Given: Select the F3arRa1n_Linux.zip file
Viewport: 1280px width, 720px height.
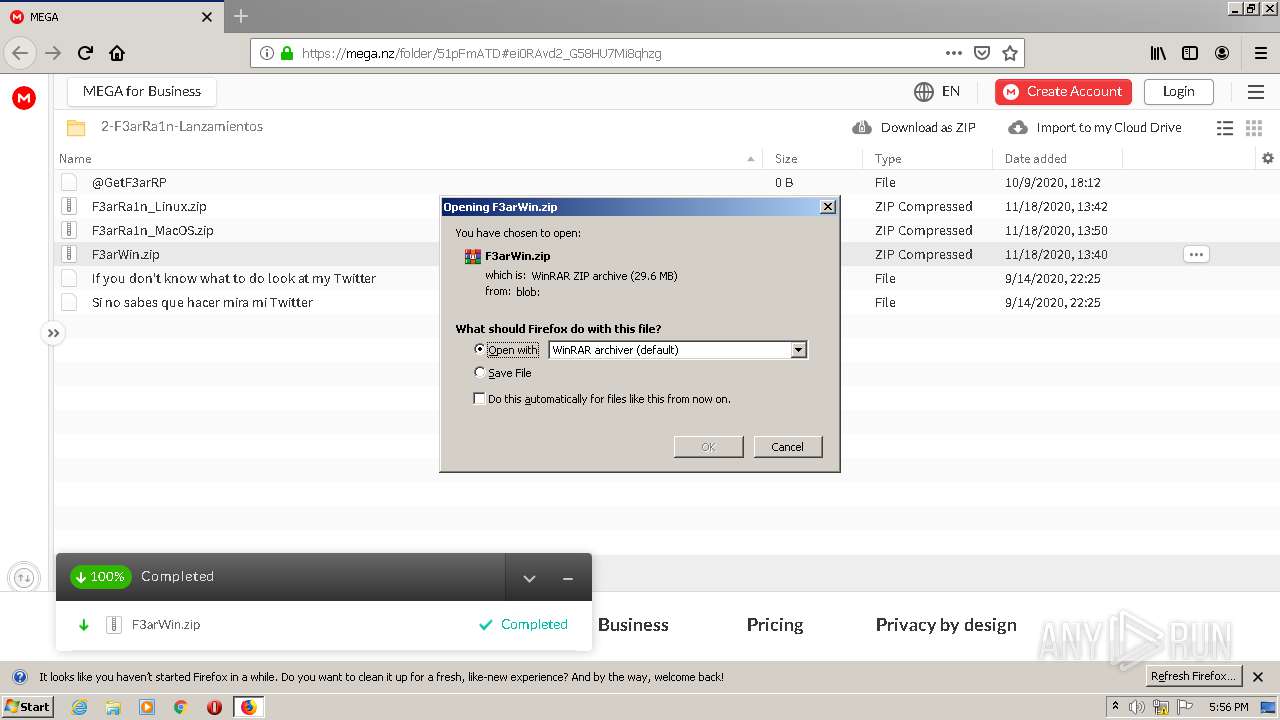Looking at the screenshot, I should pyautogui.click(x=149, y=206).
